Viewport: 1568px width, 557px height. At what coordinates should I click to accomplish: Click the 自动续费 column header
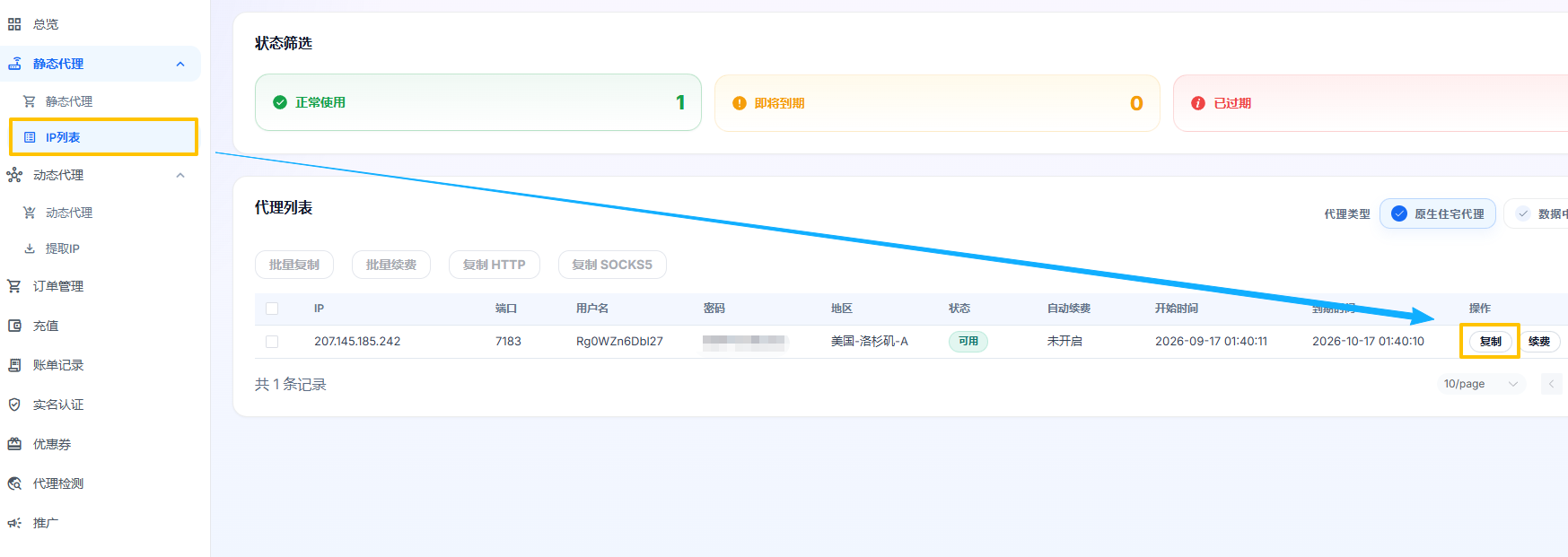(1069, 309)
